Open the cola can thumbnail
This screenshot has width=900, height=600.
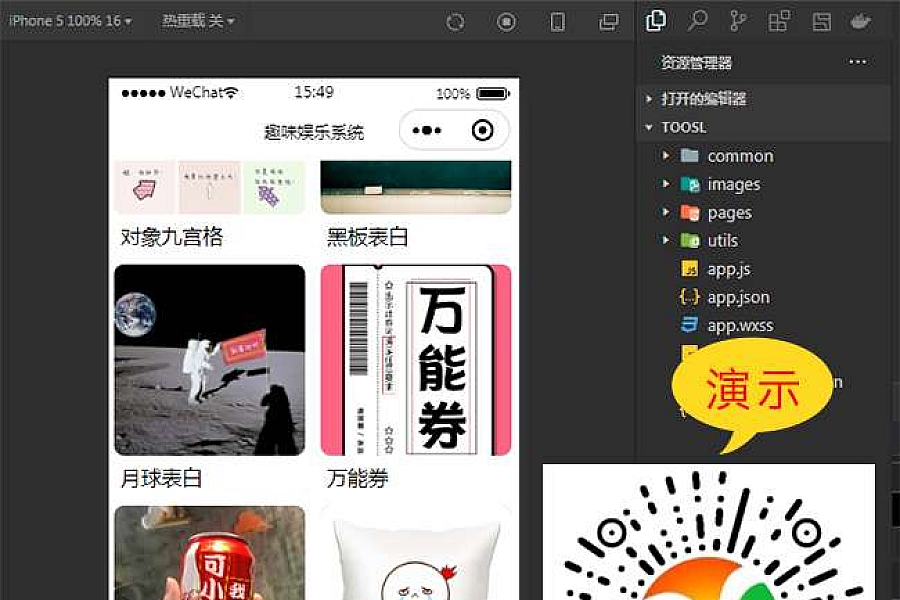[x=210, y=553]
